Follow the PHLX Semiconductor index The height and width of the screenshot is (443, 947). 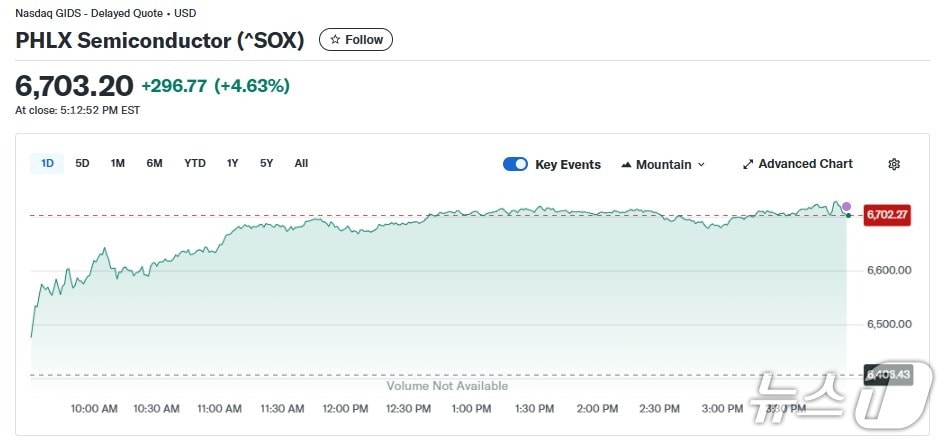[356, 40]
